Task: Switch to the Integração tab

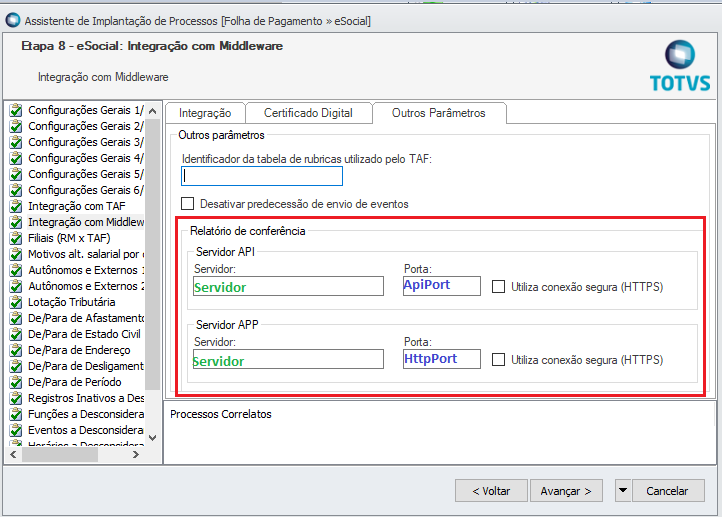Action: click(x=205, y=113)
